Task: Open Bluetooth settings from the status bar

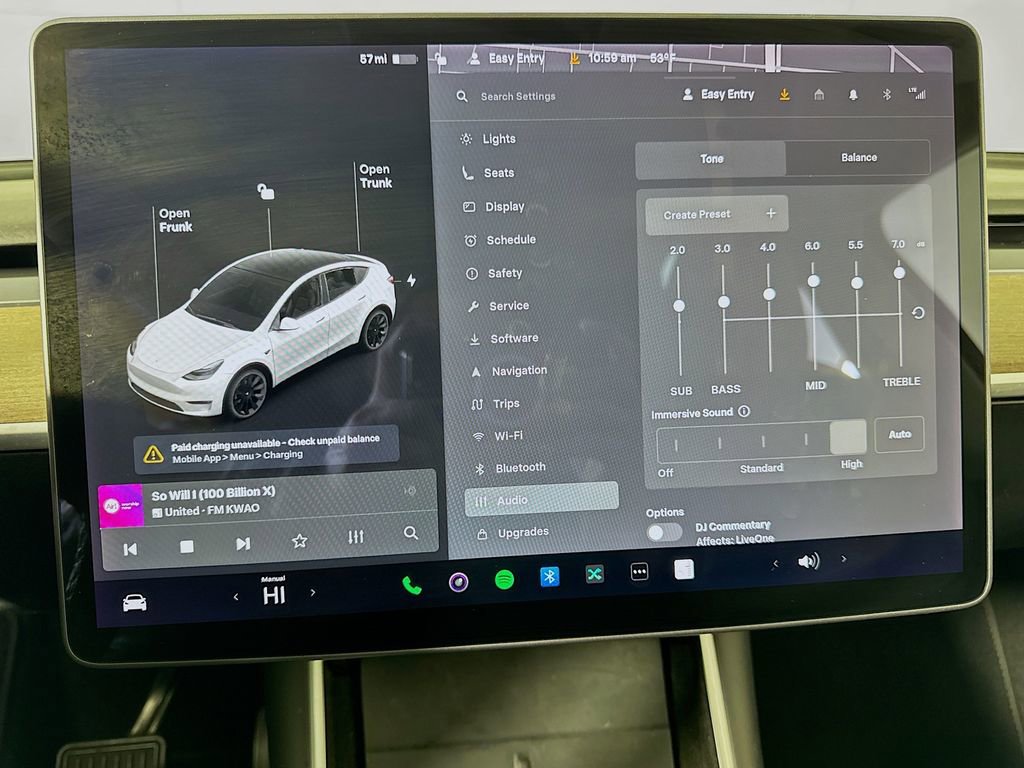Action: 884,96
